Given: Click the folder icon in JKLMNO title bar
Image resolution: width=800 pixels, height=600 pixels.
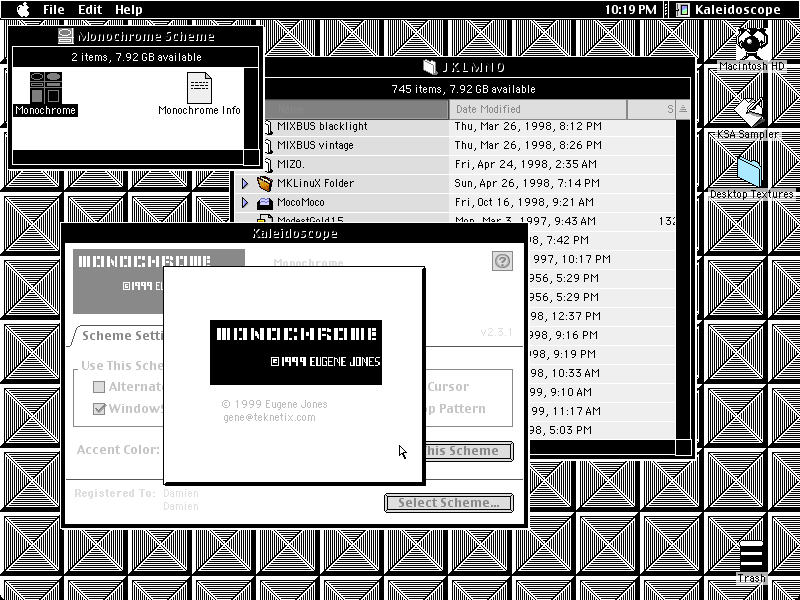Looking at the screenshot, I should 430,67.
